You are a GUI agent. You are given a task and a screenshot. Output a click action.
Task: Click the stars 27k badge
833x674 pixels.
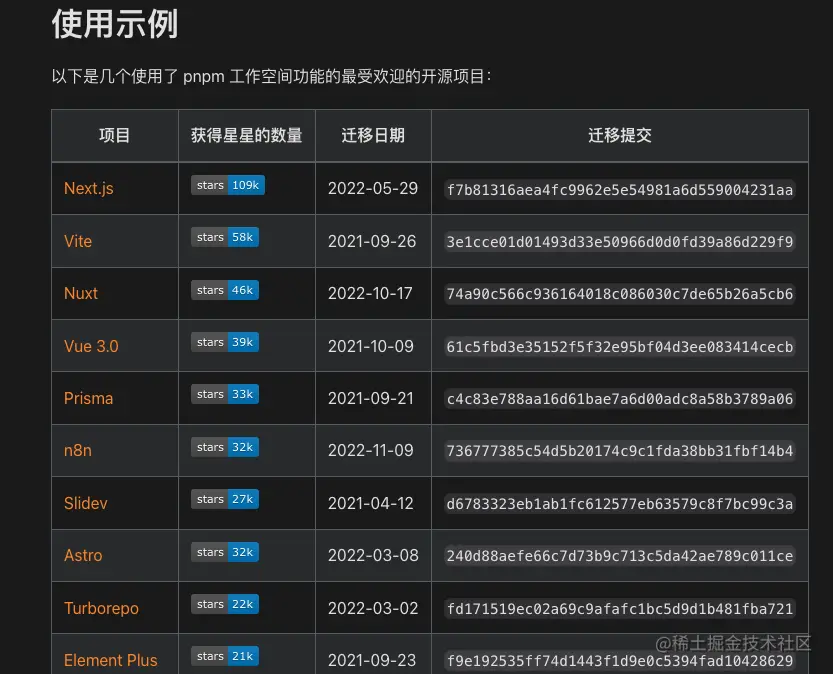[225, 499]
